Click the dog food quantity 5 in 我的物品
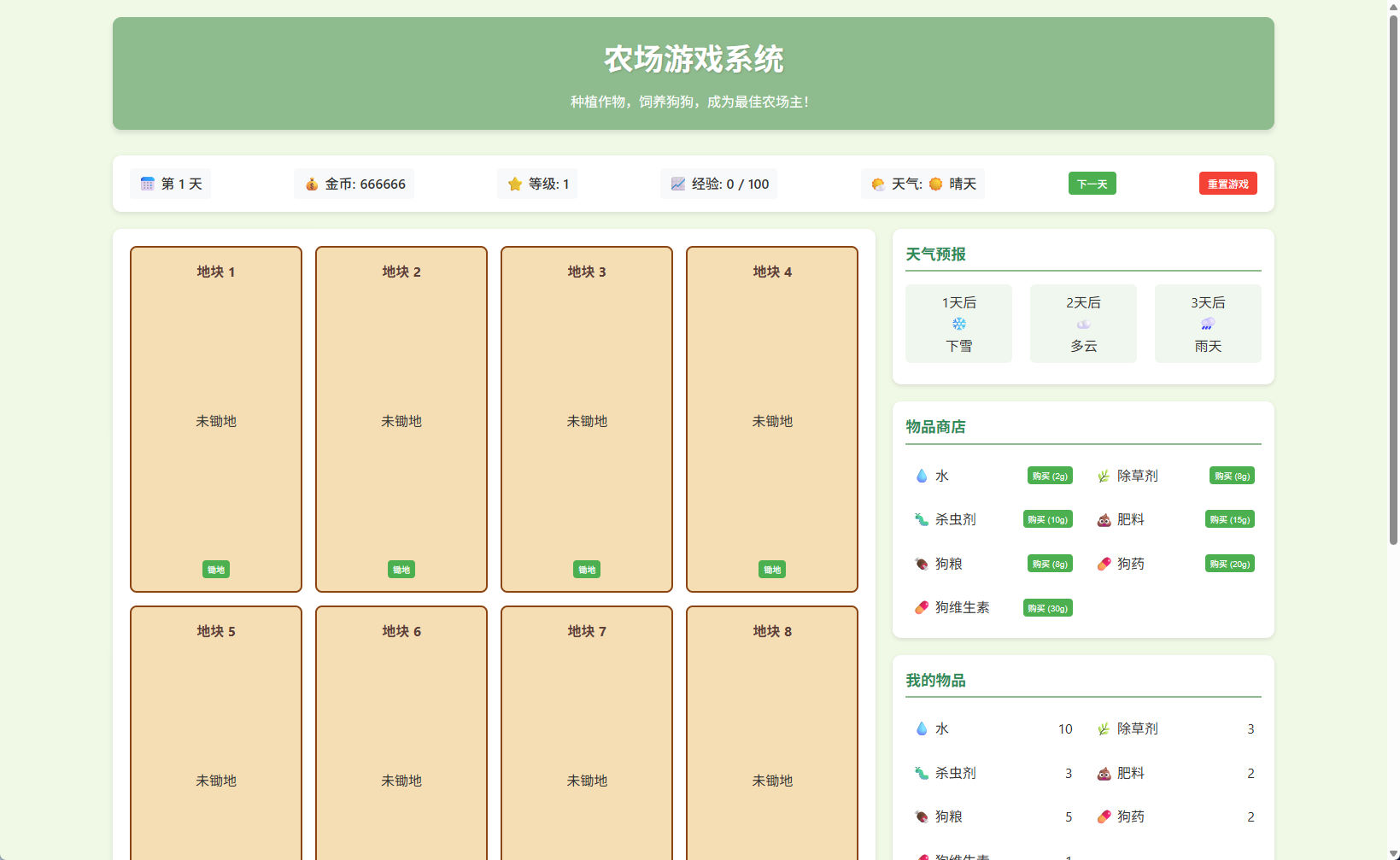1400x860 pixels. click(x=1069, y=816)
